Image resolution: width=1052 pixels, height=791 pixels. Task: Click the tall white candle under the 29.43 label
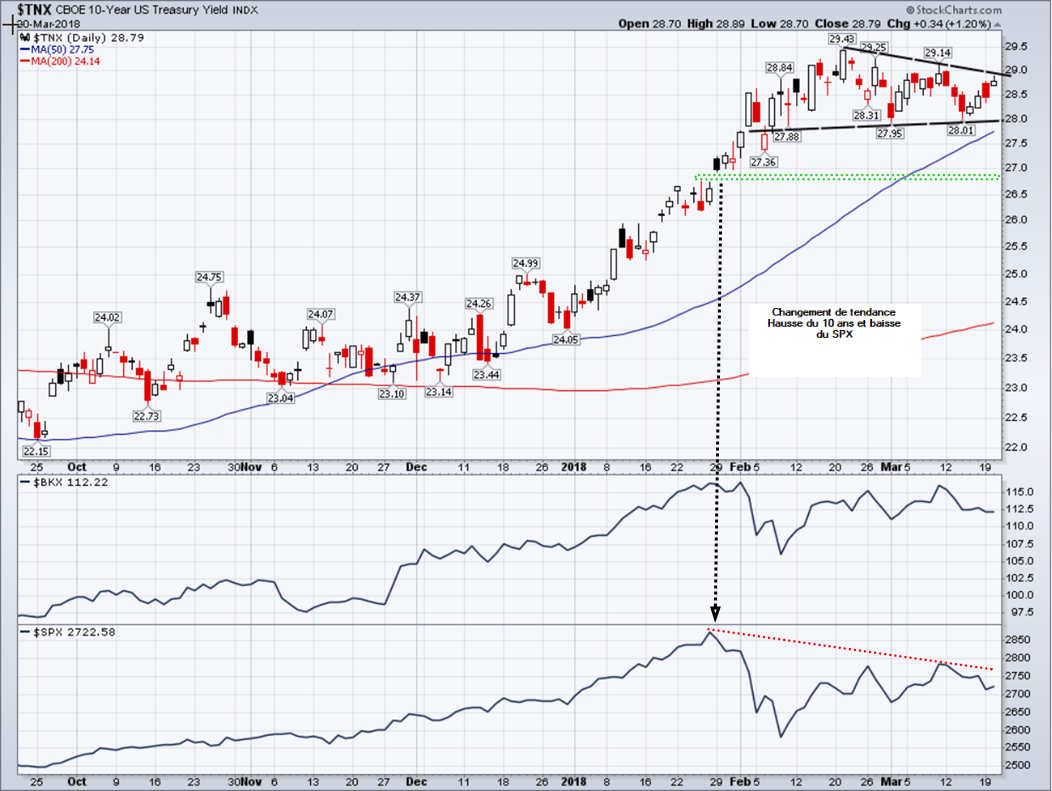pyautogui.click(x=843, y=64)
